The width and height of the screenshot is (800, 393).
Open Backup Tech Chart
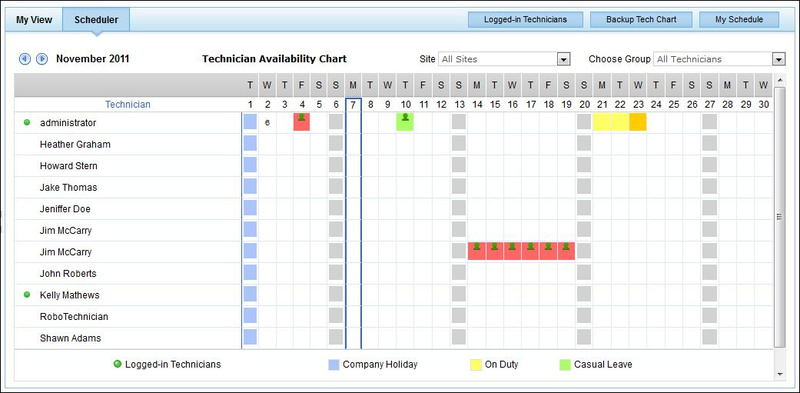(641, 19)
